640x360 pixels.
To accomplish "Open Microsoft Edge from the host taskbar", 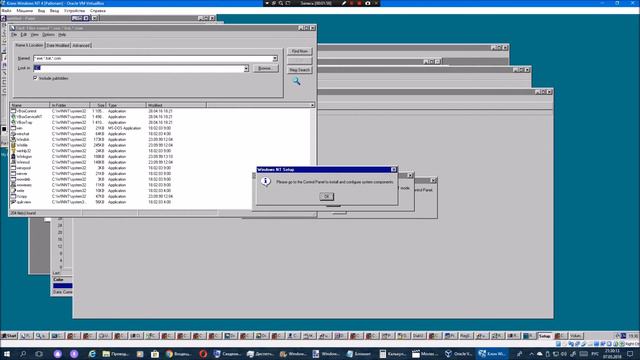I will (92, 353).
